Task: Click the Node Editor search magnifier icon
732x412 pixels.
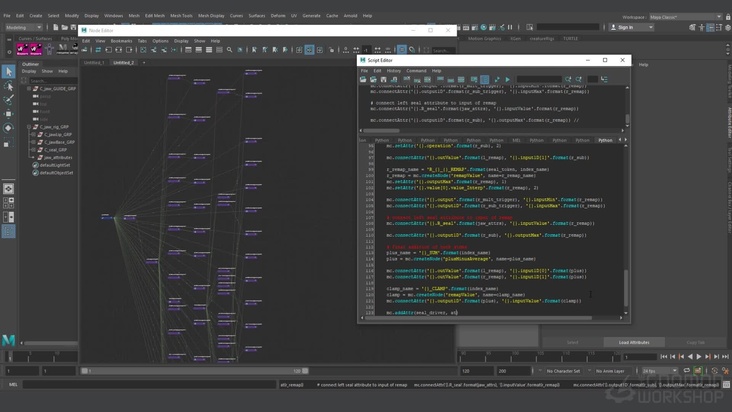Action: point(229,50)
